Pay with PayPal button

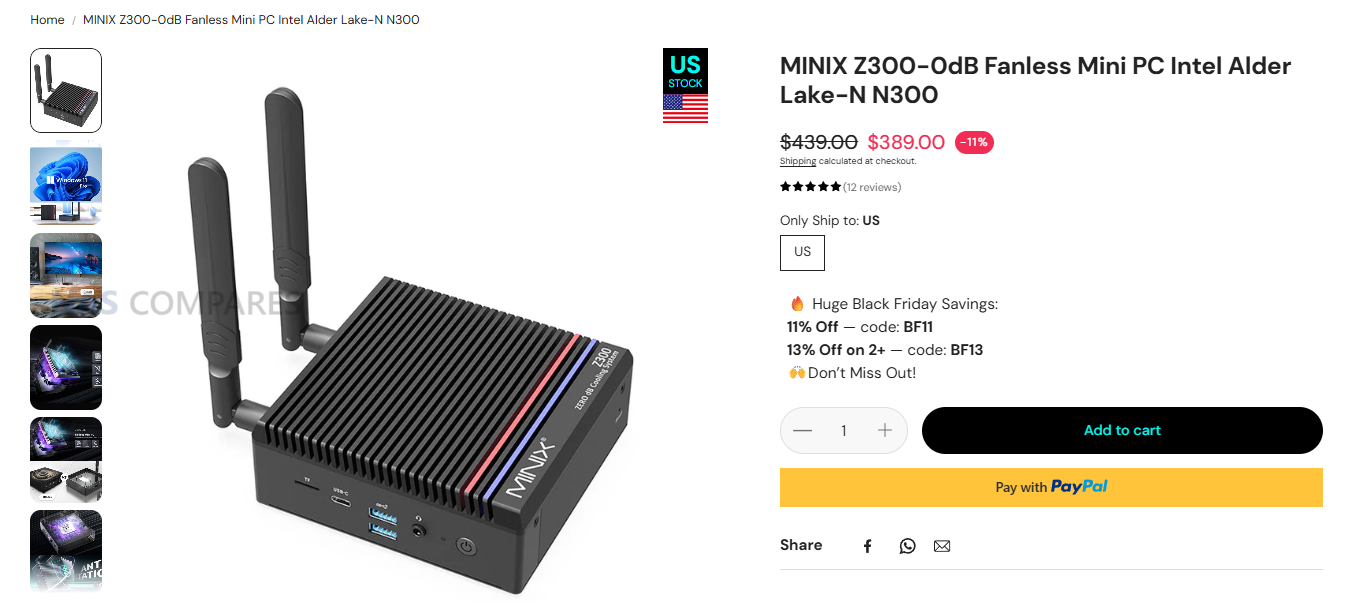(1051, 487)
